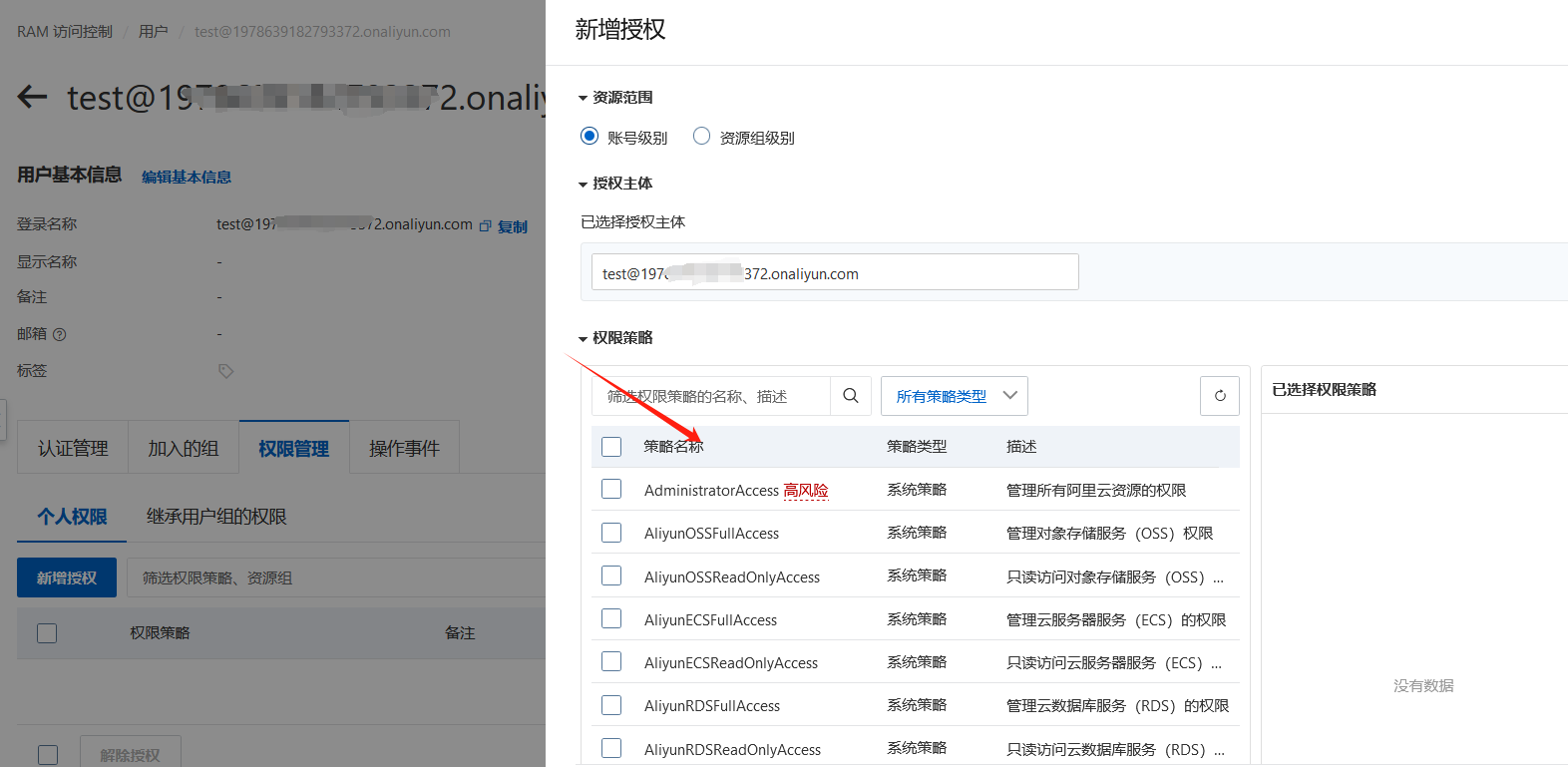Screen dimensions: 1568x767
Task: Click the 编辑基本信息 link
Action: pos(187,177)
